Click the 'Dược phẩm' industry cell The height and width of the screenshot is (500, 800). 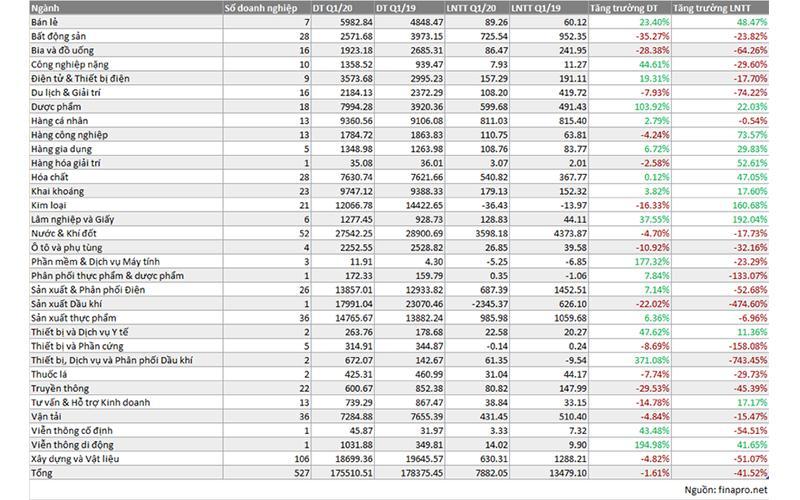point(54,105)
